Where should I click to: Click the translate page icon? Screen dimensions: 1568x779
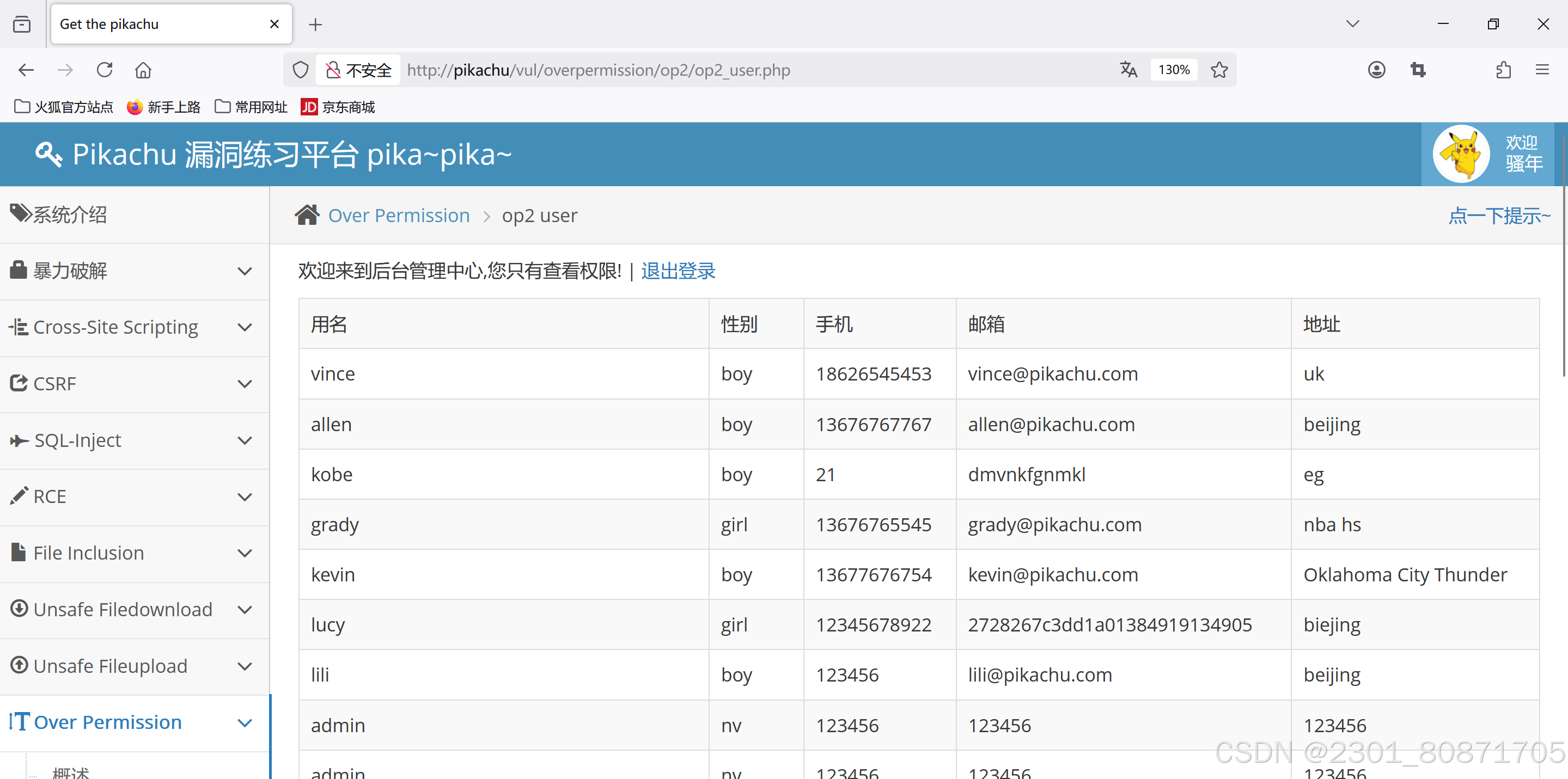pos(1128,70)
